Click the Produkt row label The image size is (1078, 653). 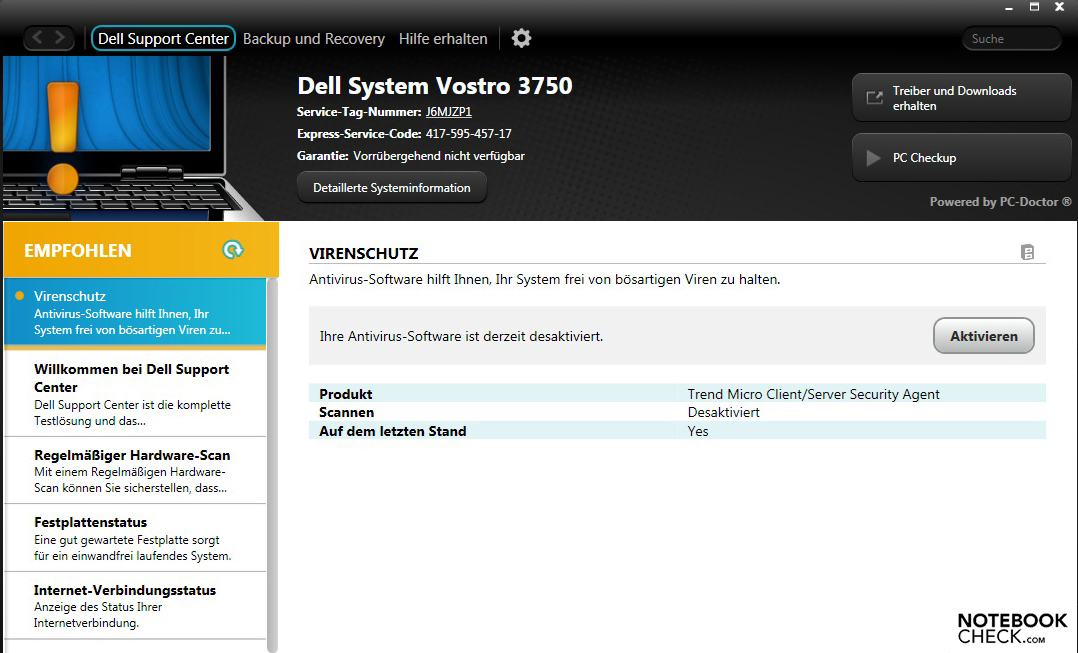[346, 394]
